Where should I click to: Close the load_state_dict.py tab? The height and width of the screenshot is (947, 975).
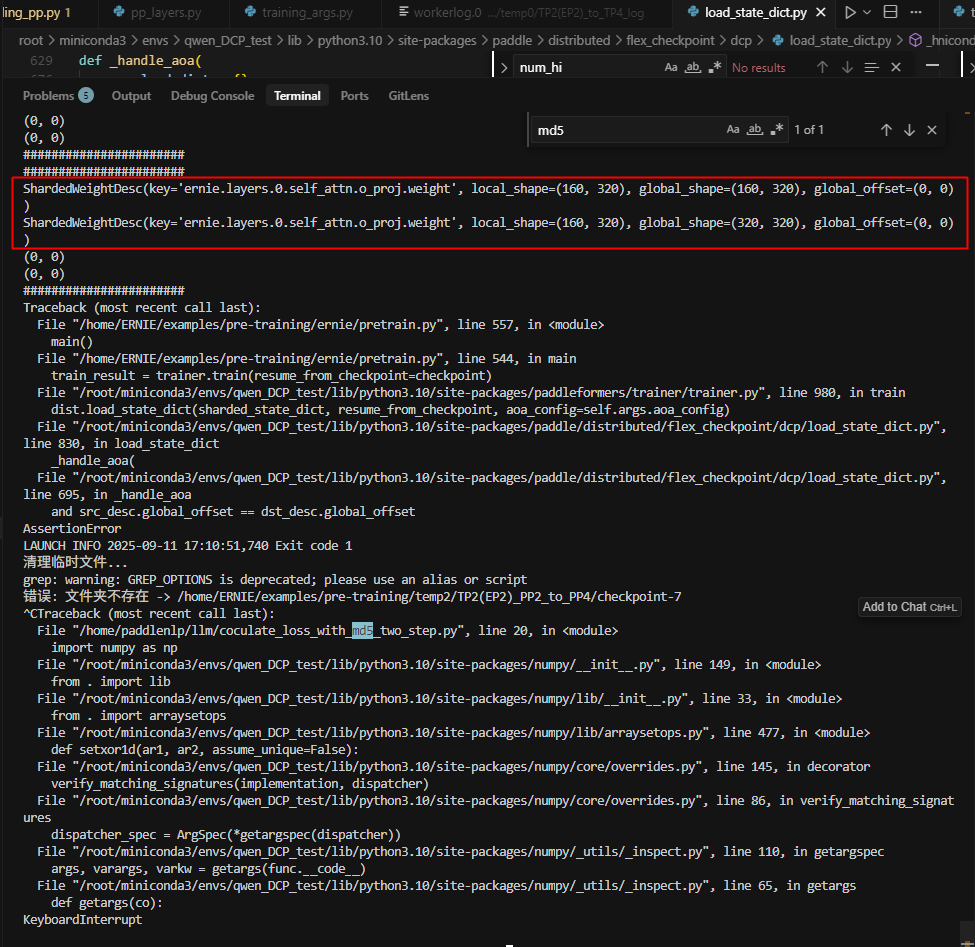click(821, 13)
